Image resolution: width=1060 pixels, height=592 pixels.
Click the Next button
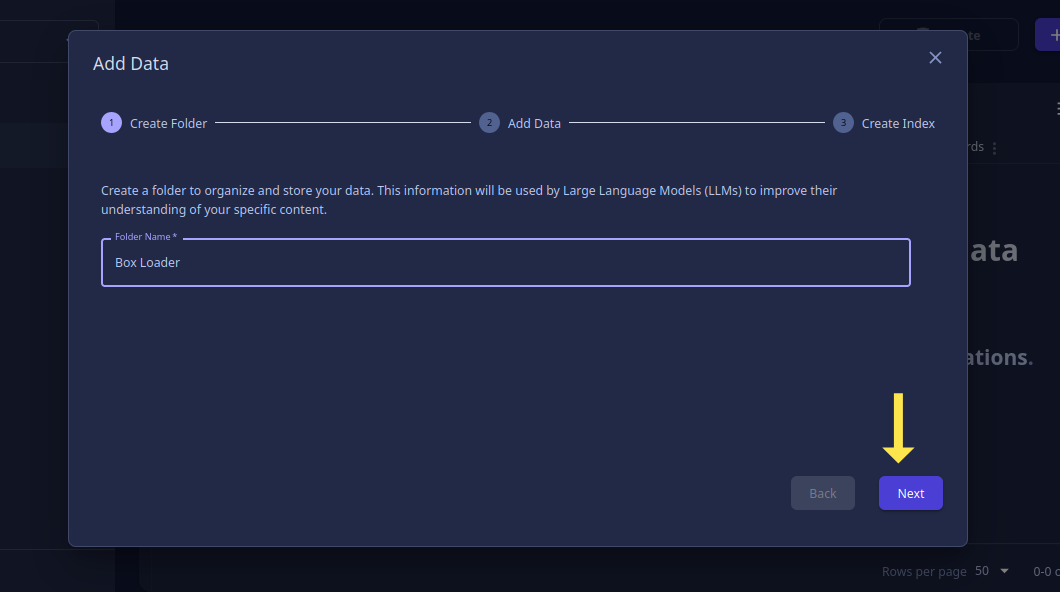[911, 493]
